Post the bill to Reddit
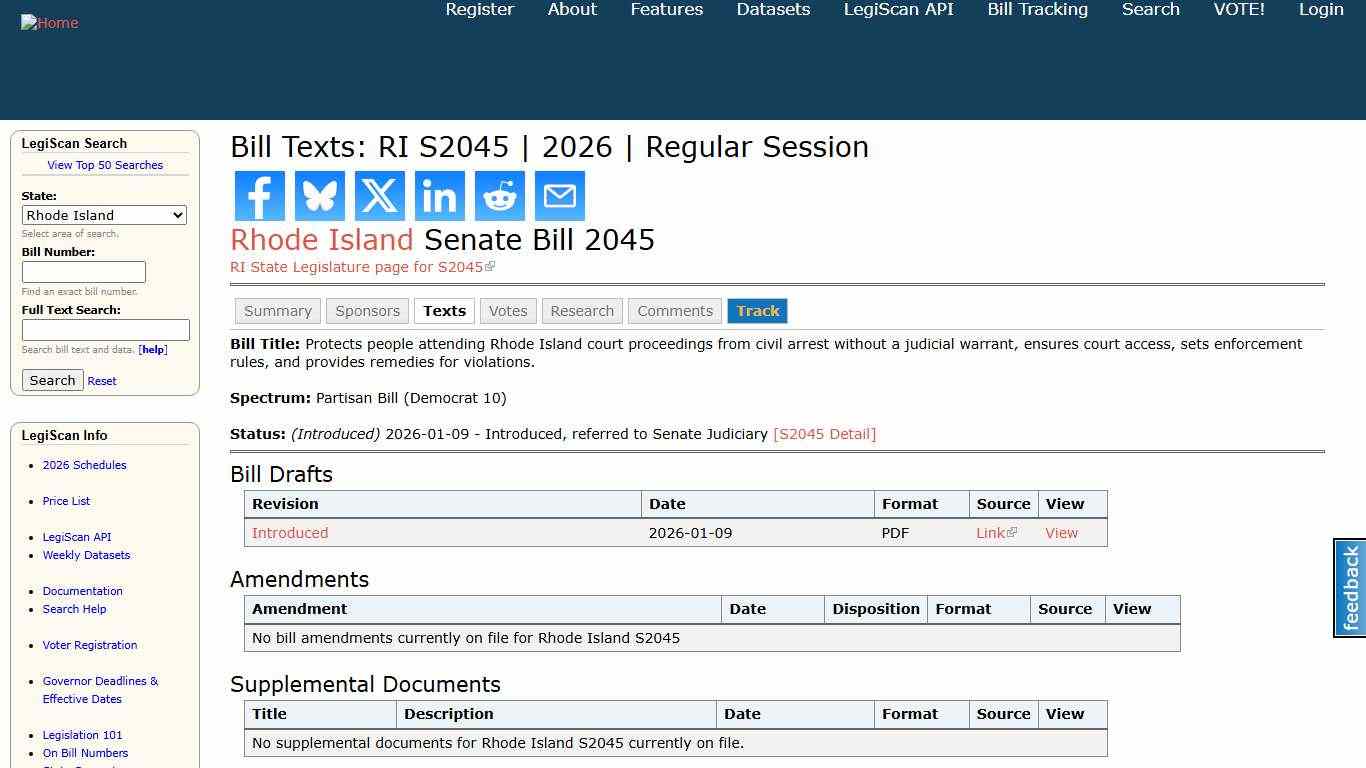Screen dimensions: 1366x768 click(x=499, y=195)
